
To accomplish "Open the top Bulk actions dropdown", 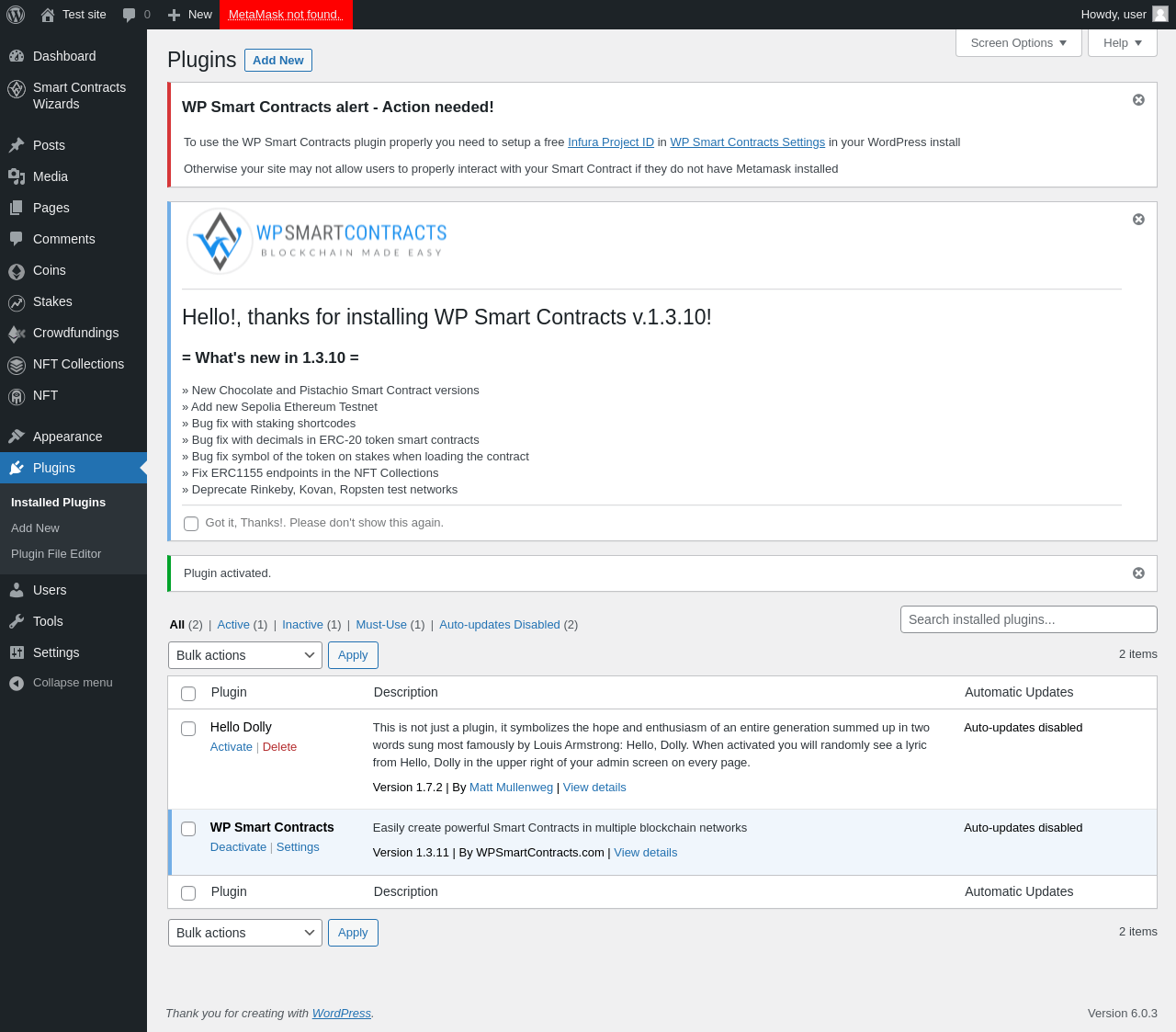I will pos(245,655).
